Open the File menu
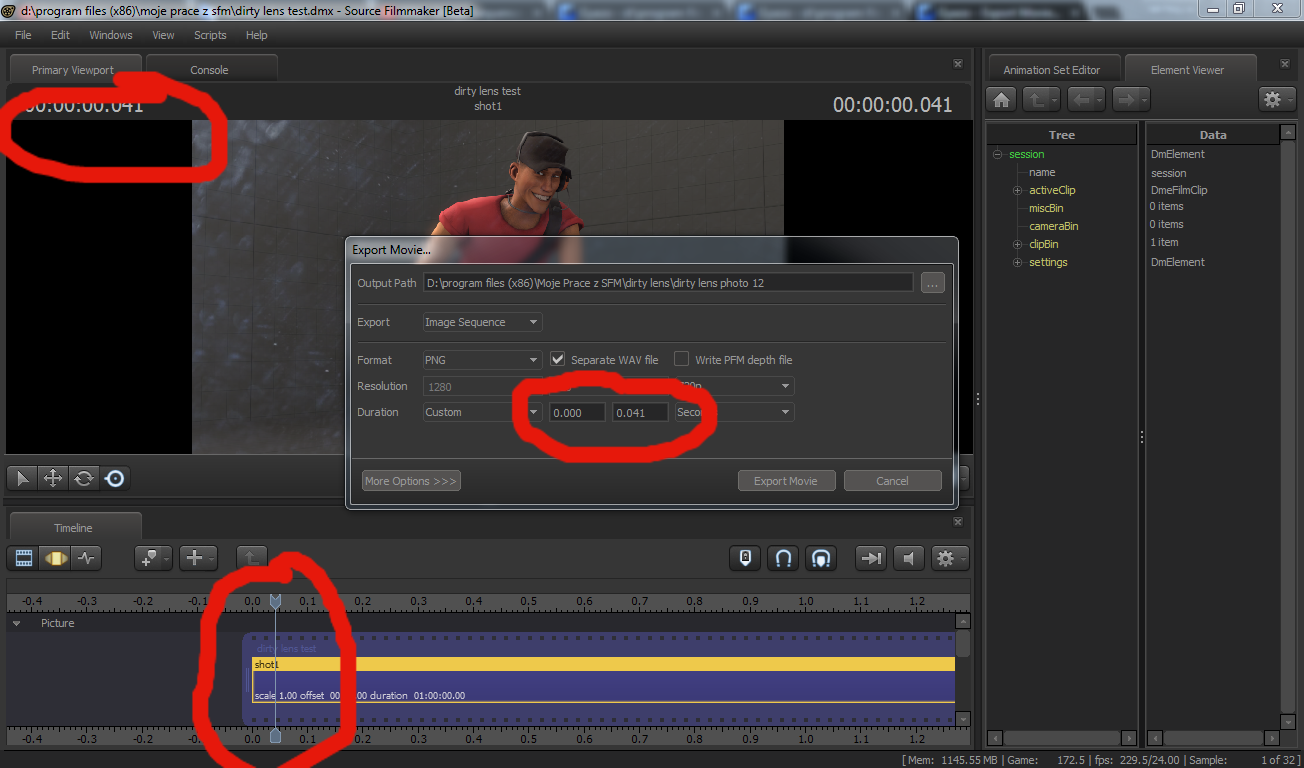 coord(23,35)
